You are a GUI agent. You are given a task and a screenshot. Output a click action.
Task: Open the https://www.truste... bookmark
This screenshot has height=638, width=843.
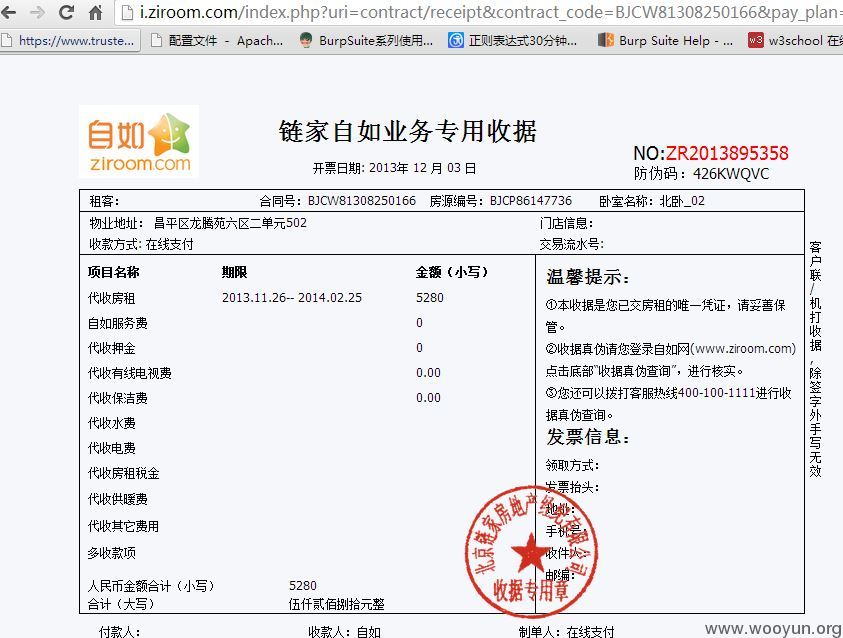69,40
